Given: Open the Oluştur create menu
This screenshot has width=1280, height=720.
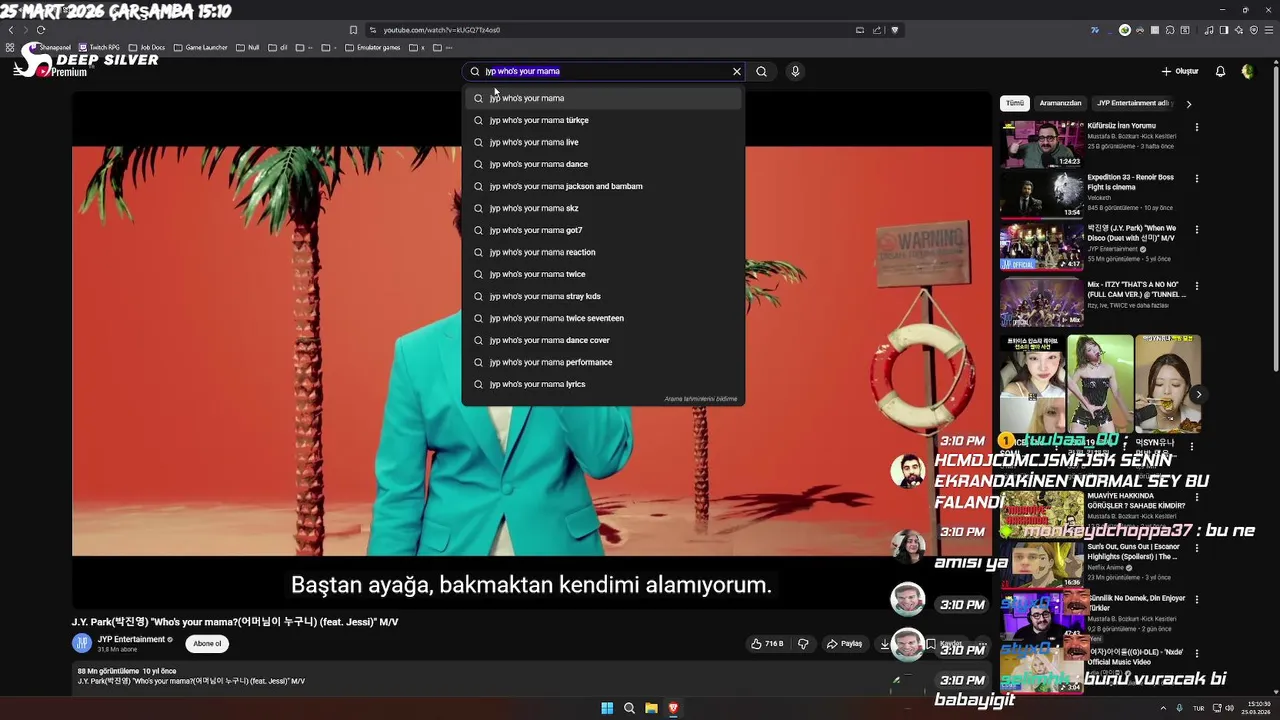Looking at the screenshot, I should [1180, 71].
